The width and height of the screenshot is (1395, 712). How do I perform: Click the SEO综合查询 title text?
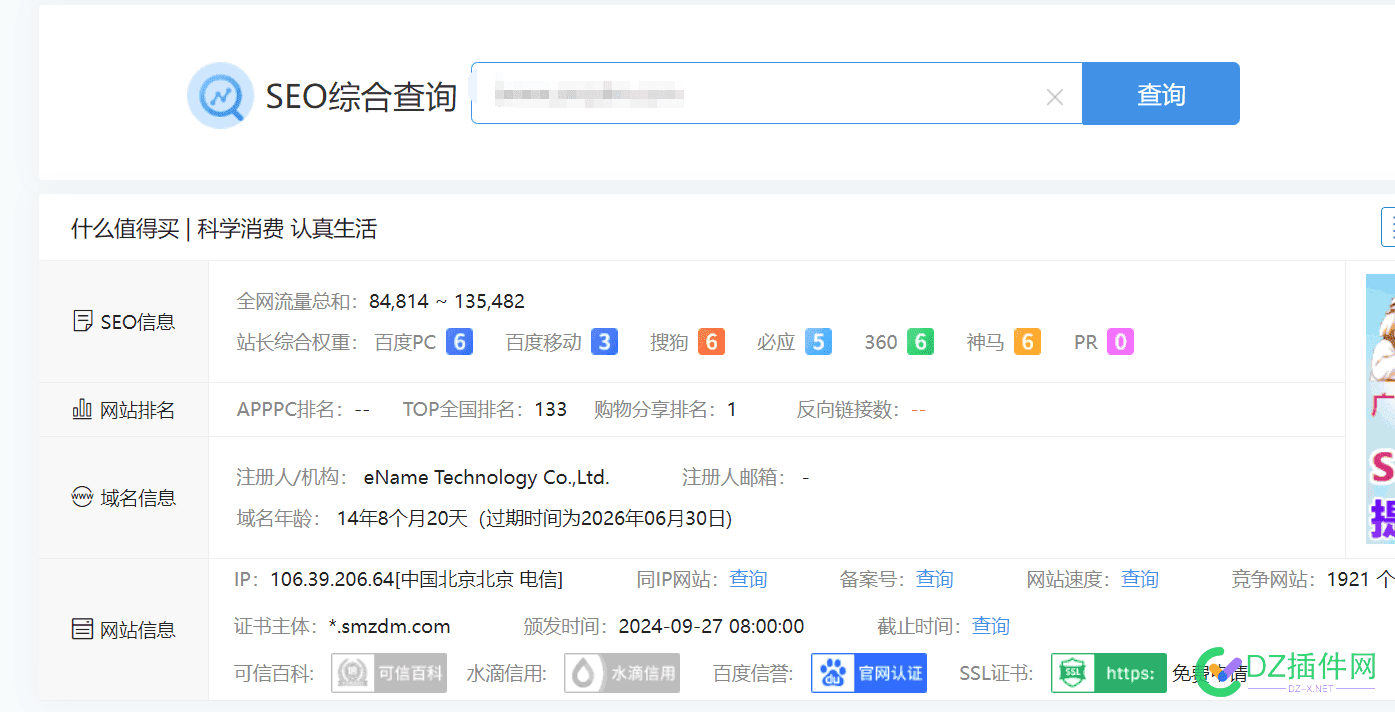tap(361, 96)
